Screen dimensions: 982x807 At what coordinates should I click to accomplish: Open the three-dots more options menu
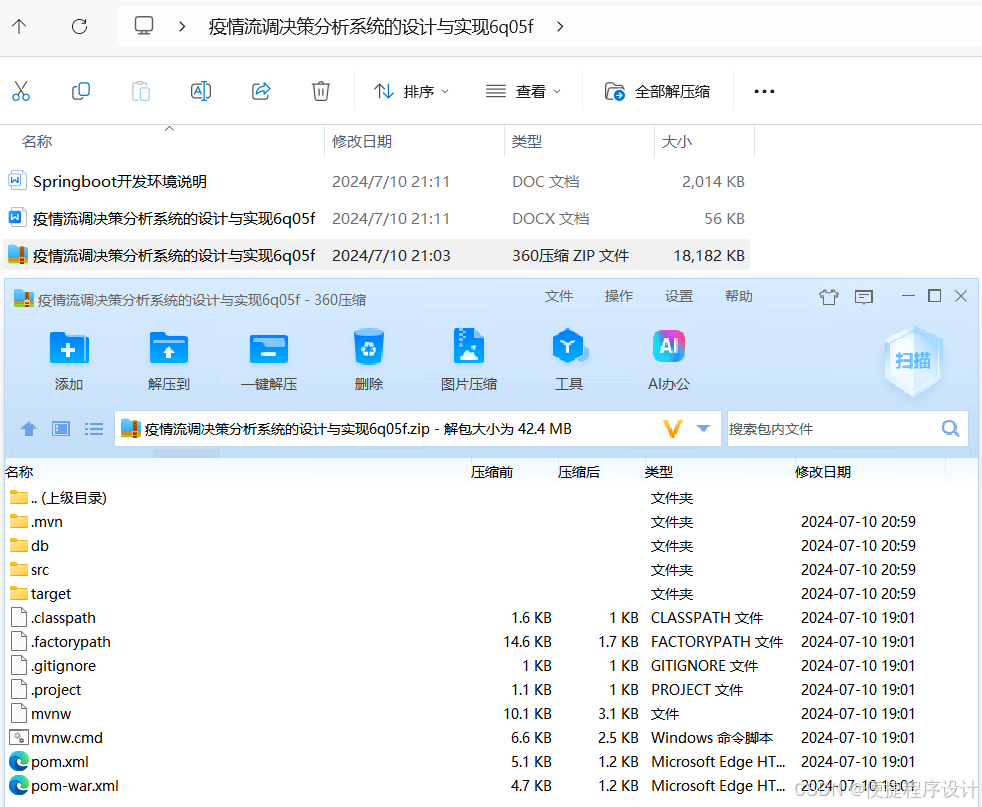pyautogui.click(x=764, y=91)
